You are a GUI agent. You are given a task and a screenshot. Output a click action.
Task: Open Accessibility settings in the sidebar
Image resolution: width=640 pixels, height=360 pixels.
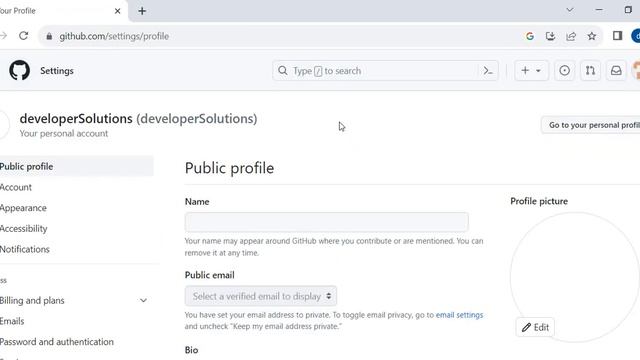(x=24, y=229)
